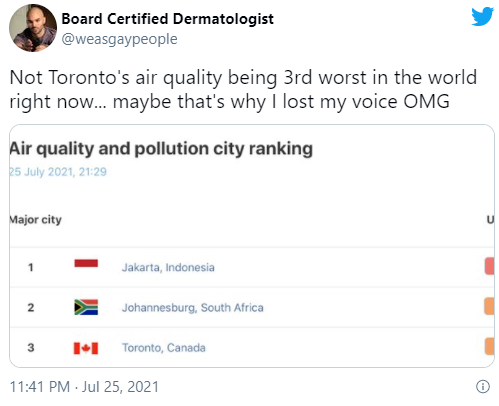Click the 11:41 PM · Jul 25, 2021 timestamp
The image size is (499, 406).
(x=84, y=387)
